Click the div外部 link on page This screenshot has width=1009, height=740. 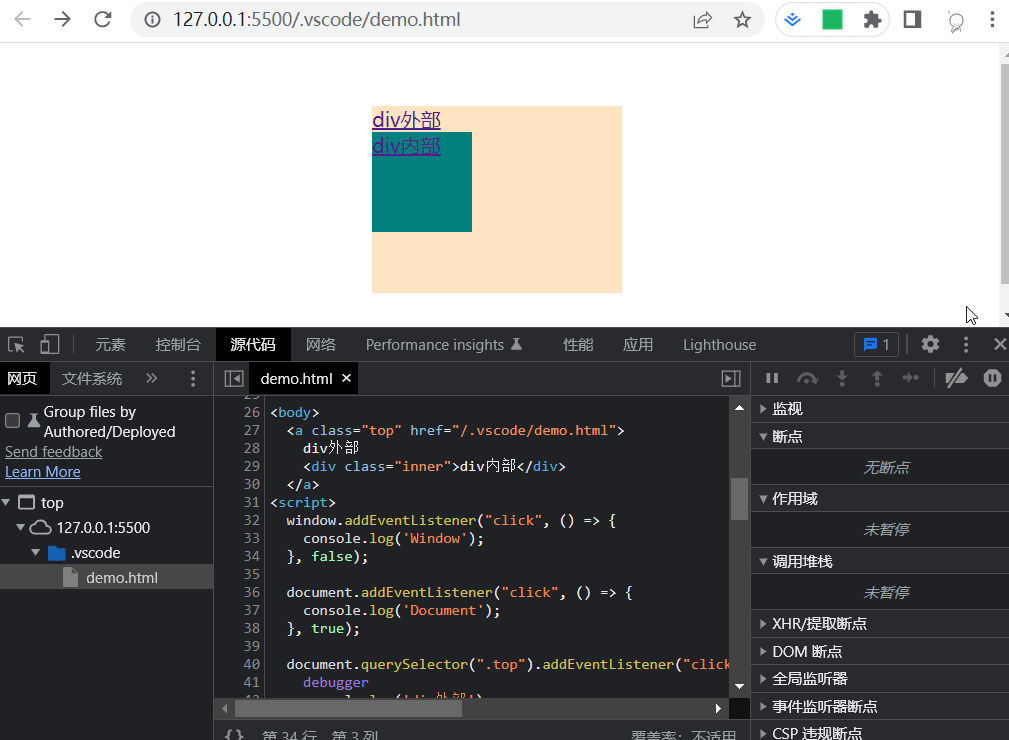pos(406,120)
